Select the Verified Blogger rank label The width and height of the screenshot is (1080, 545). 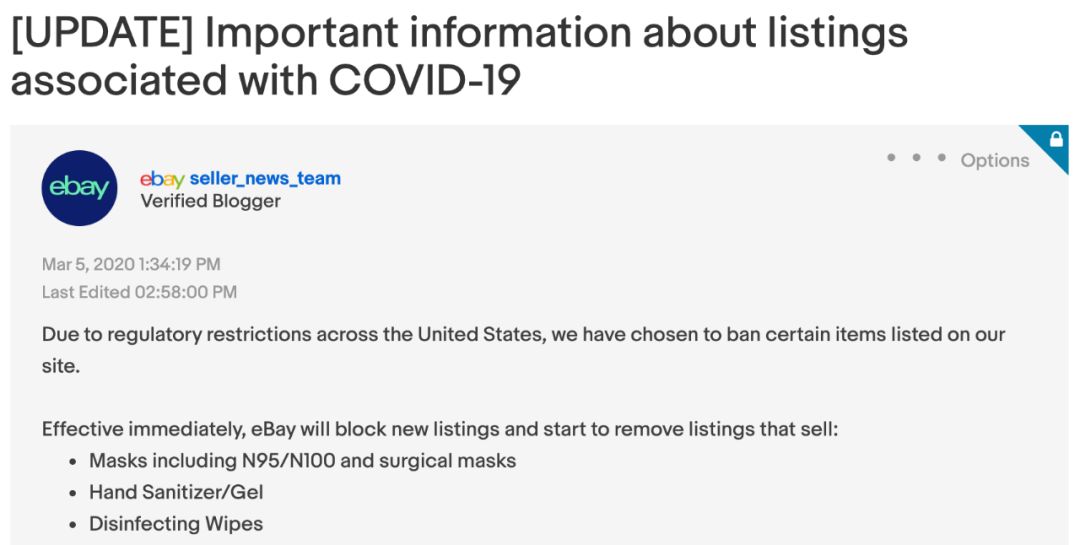point(211,201)
